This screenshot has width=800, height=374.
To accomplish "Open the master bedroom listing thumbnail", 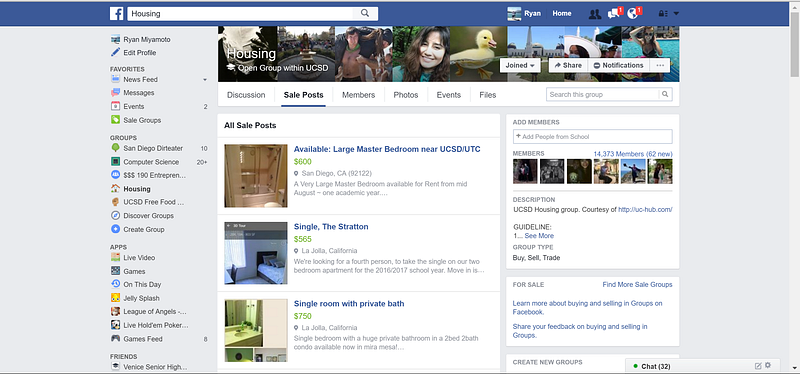I will (256, 176).
